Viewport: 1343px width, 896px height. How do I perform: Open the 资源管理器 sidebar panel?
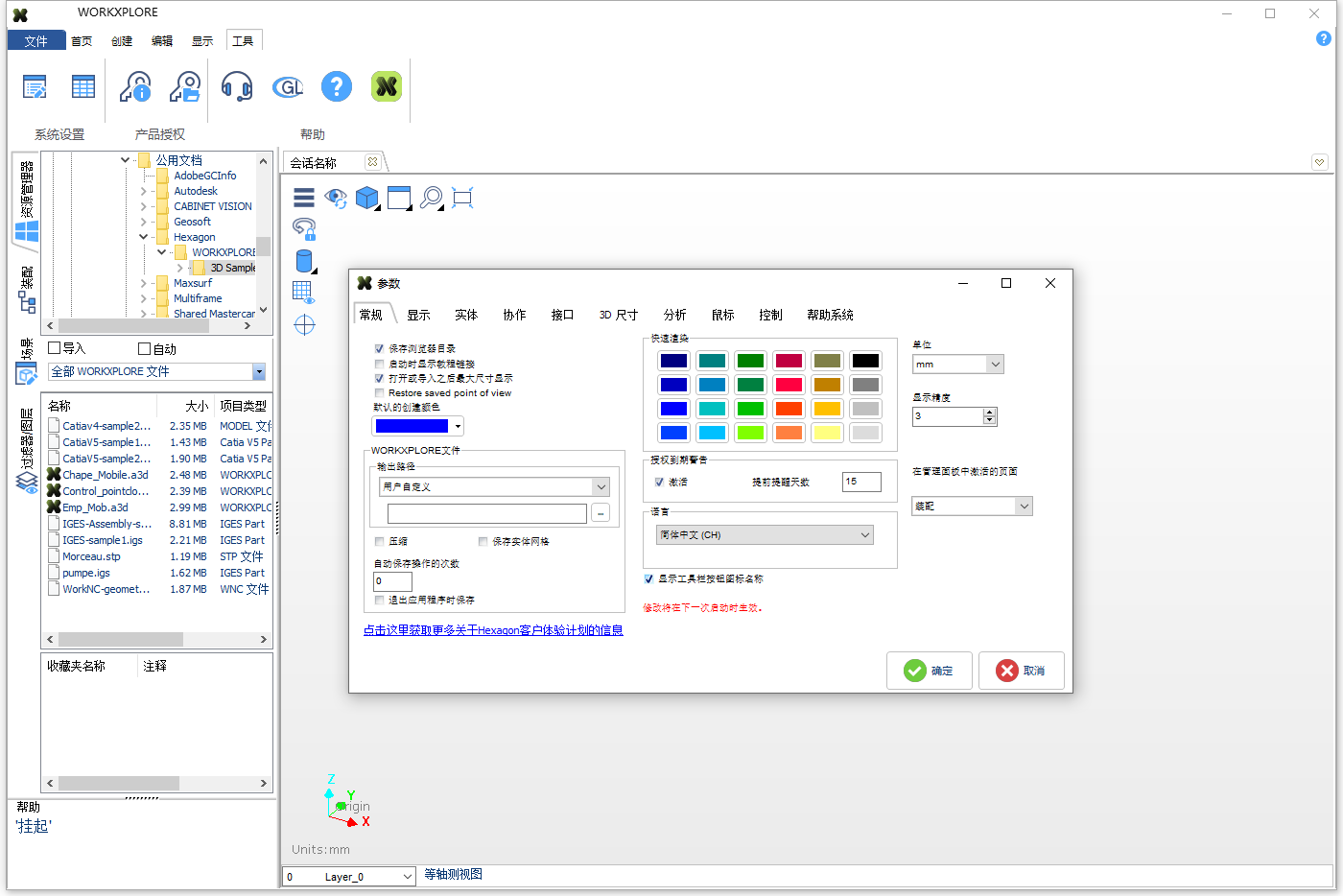[x=26, y=201]
